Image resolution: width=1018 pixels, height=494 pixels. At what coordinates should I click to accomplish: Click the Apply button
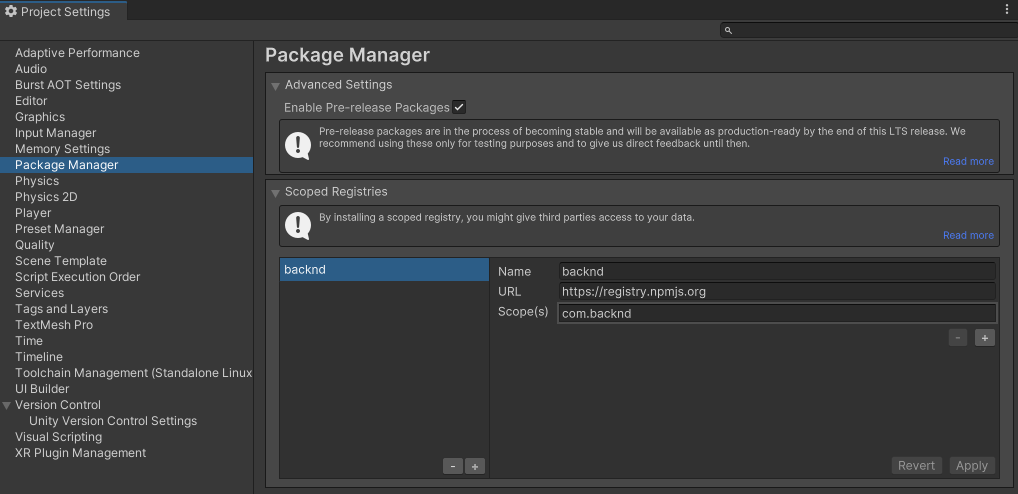(971, 465)
